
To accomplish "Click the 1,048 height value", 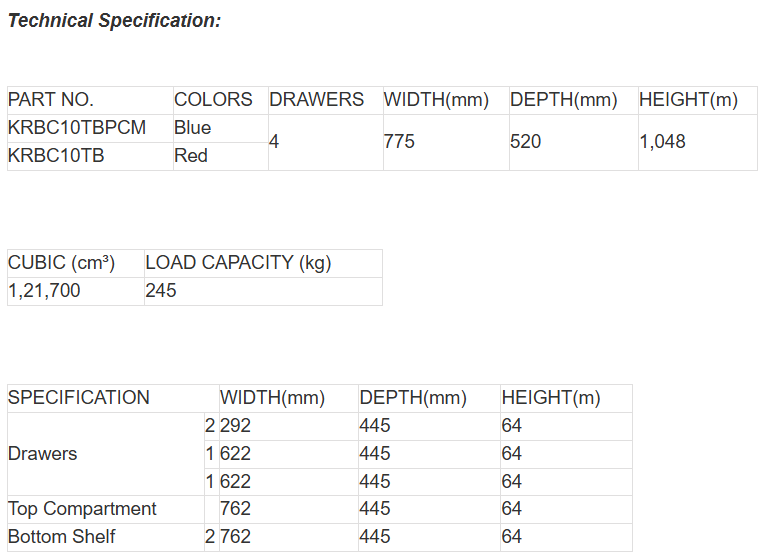I will click(x=663, y=142).
